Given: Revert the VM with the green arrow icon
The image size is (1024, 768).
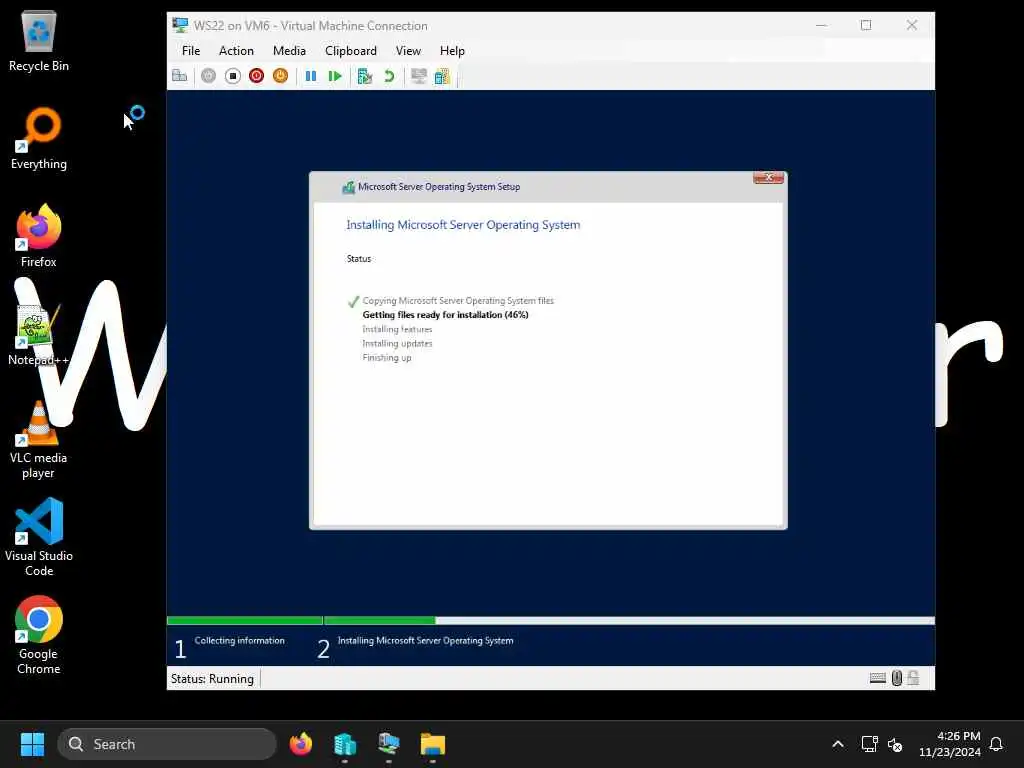Looking at the screenshot, I should [x=389, y=76].
